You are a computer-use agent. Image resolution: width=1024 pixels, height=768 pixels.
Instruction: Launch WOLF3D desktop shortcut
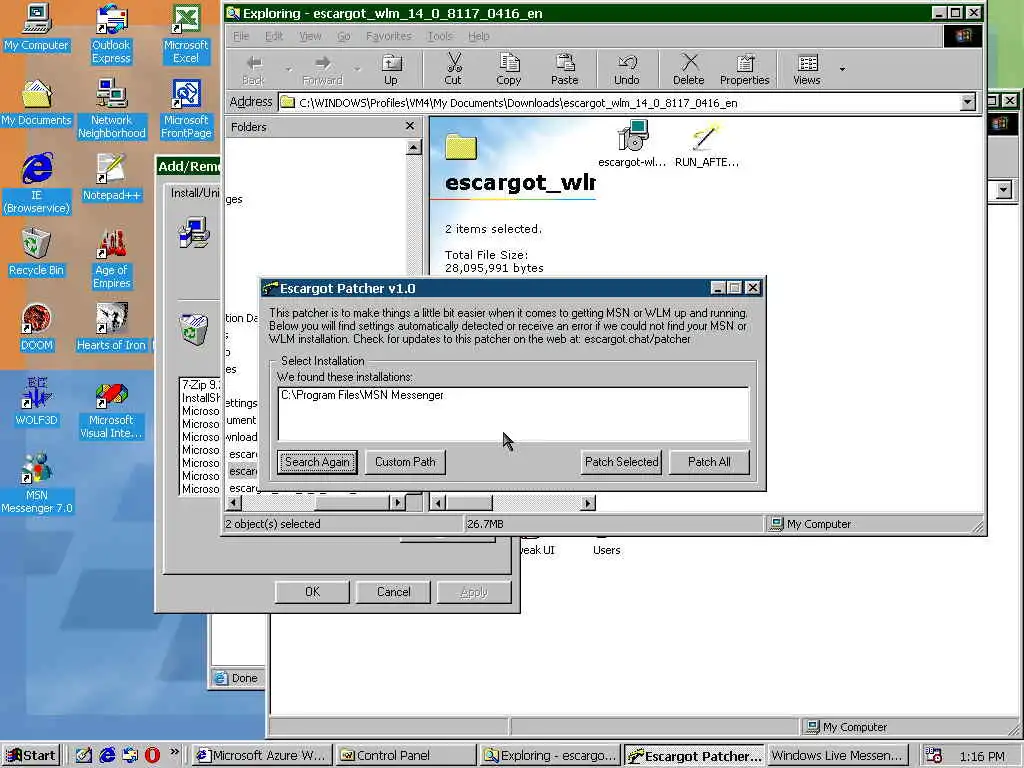(x=37, y=402)
